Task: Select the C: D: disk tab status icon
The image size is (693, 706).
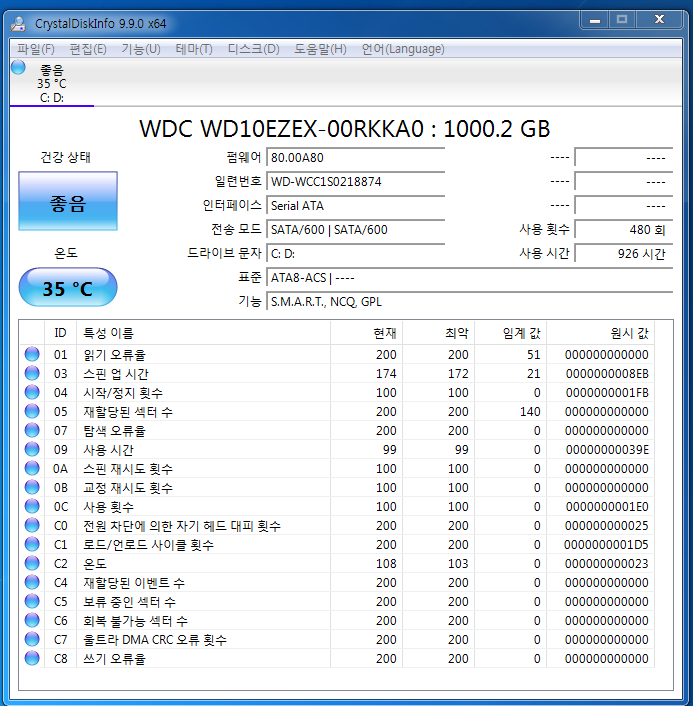Action: (x=18, y=67)
